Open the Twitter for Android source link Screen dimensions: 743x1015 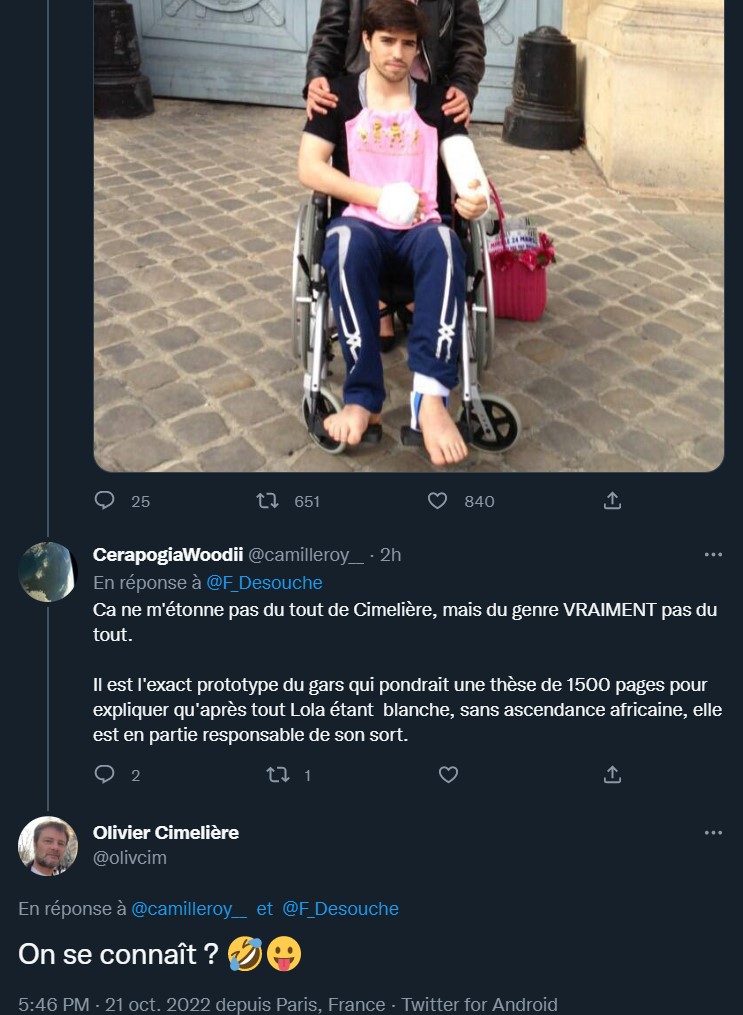point(480,1004)
